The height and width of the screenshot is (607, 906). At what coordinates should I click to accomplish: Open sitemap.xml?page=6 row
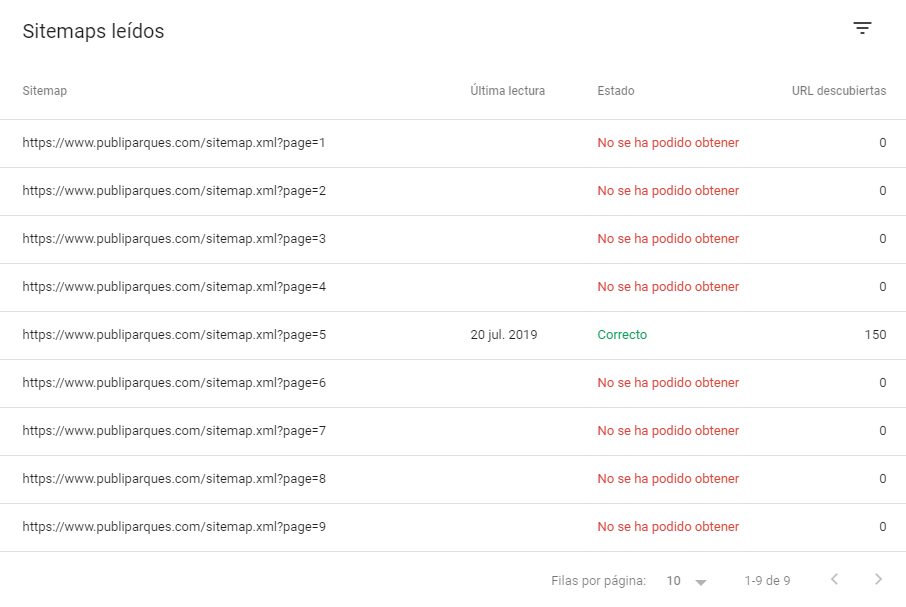pos(453,383)
